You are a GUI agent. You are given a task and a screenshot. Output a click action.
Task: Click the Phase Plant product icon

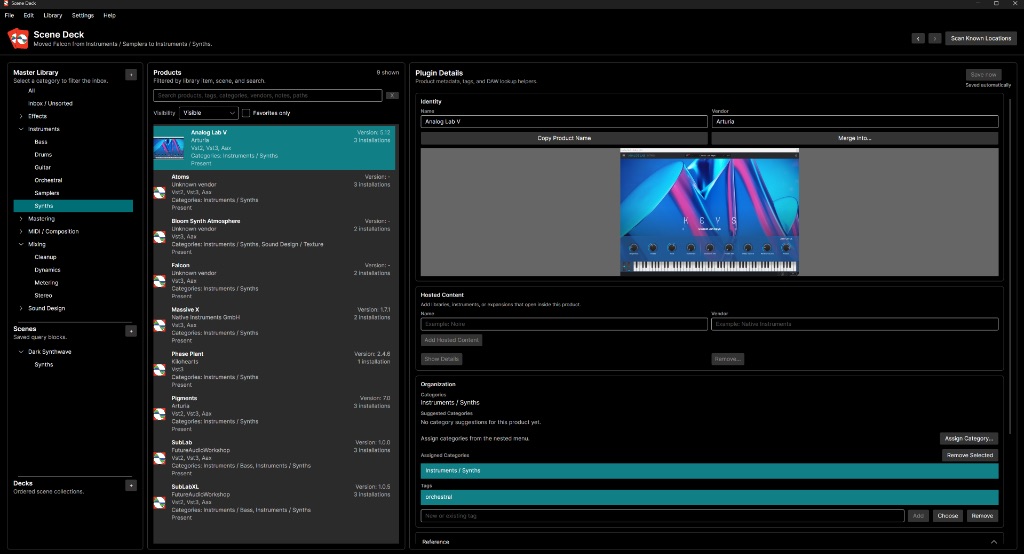point(159,370)
